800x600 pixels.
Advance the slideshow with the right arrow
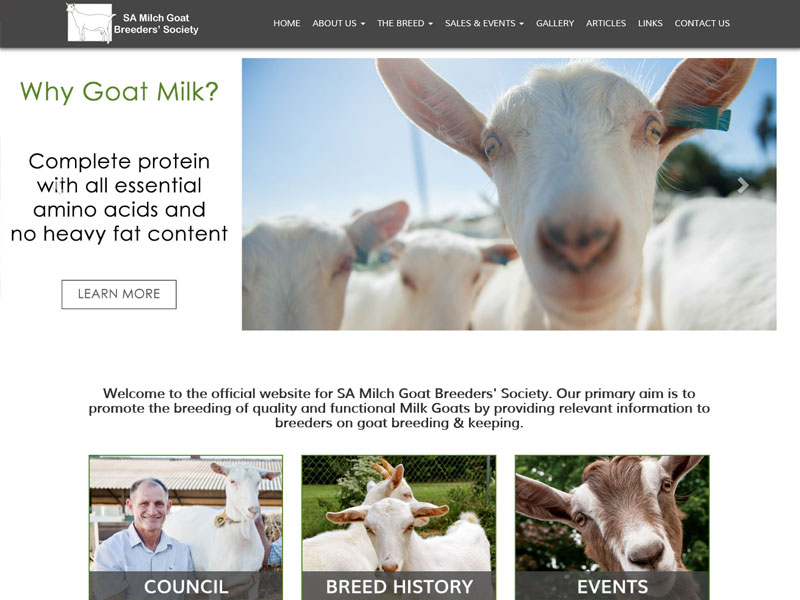click(x=743, y=186)
